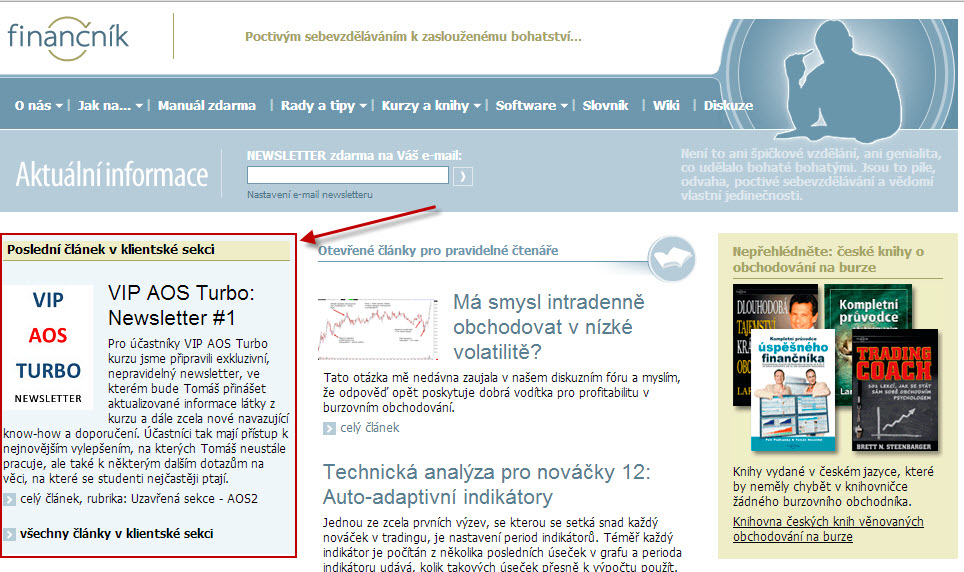Submit newsletter email with arrow button
964x572 pixels.
463,177
